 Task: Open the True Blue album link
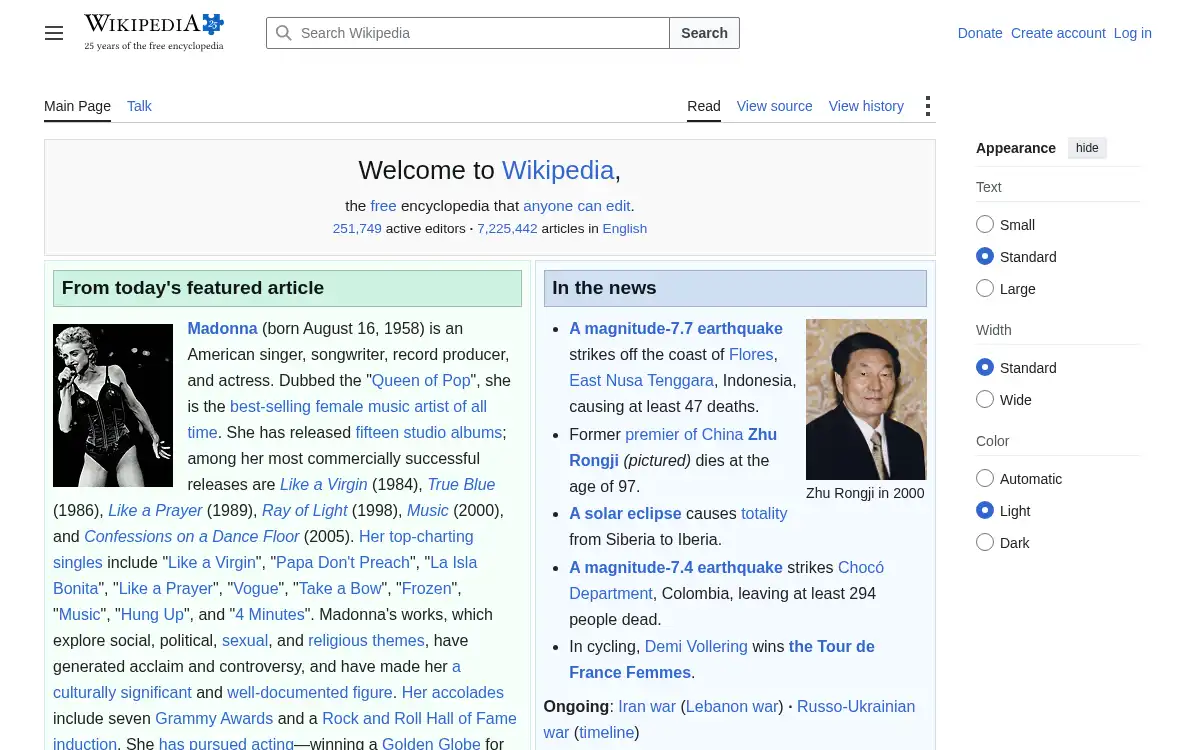pyautogui.click(x=461, y=484)
